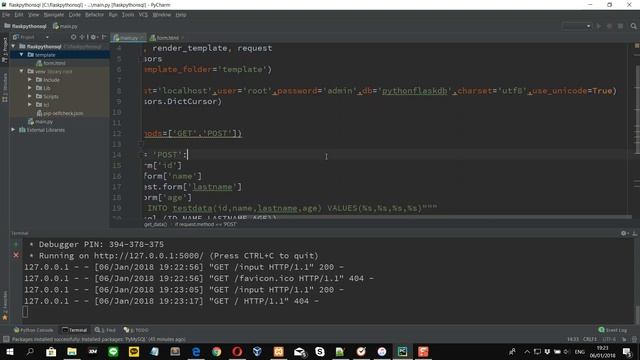640x360 pixels.
Task: Open the Favorites tool window side tab
Action: [5, 305]
